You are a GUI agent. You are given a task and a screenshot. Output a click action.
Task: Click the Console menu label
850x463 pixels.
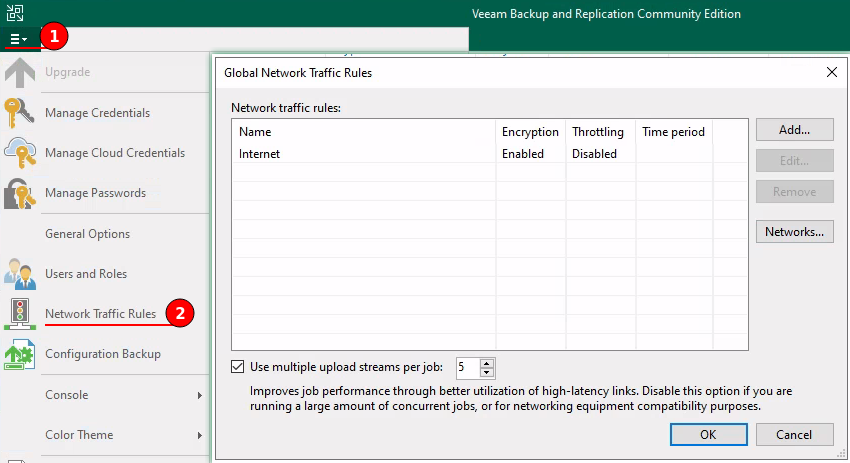pyautogui.click(x=67, y=395)
